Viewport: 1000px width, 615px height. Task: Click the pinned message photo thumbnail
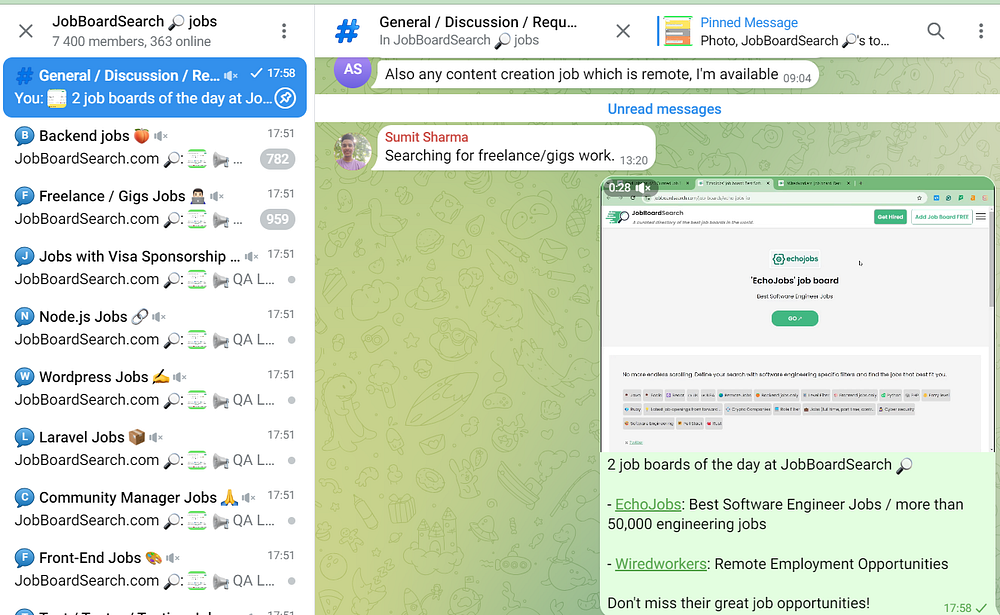point(677,31)
